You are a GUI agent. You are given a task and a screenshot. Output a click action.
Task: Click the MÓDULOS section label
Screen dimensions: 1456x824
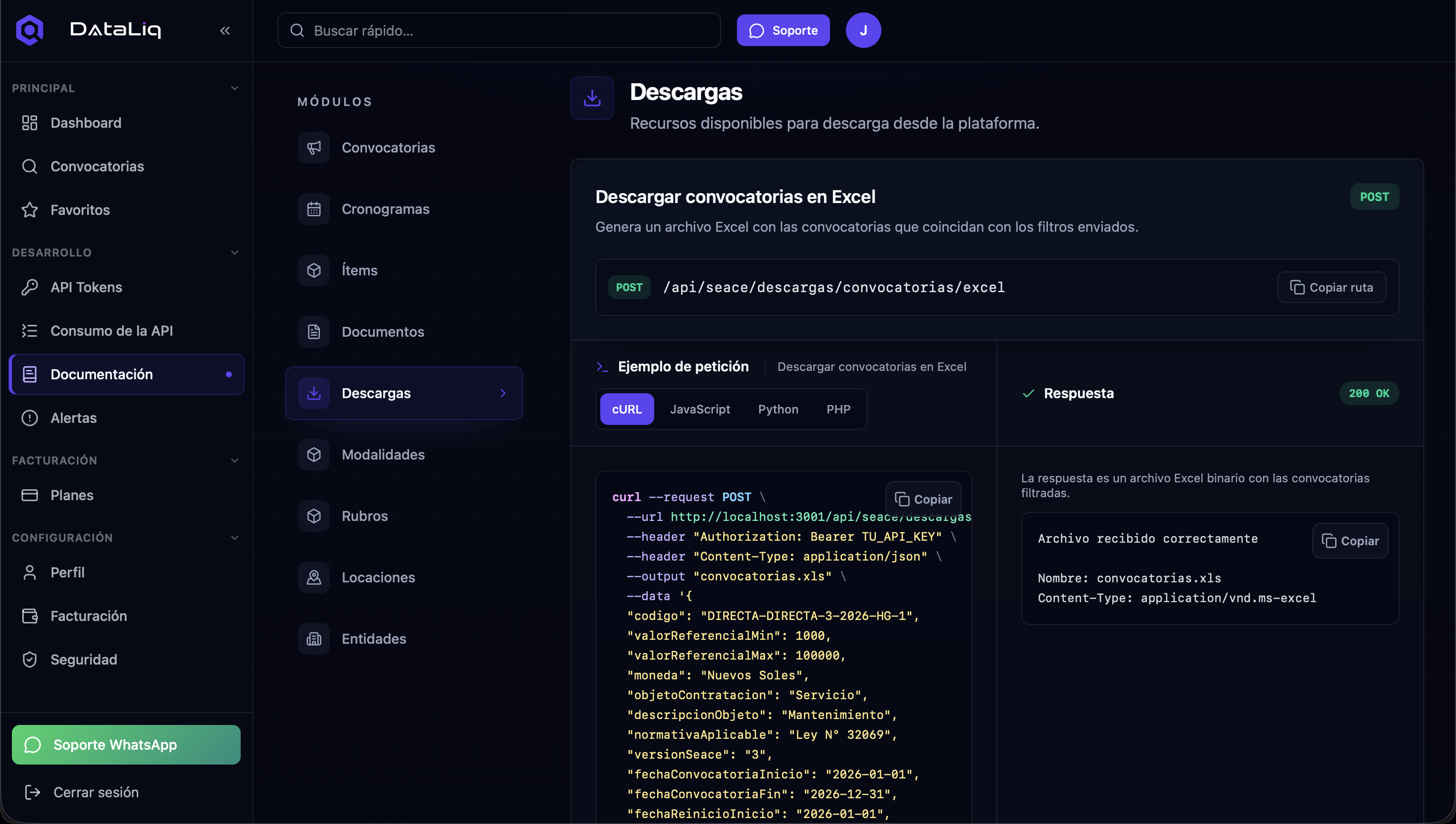click(x=335, y=102)
